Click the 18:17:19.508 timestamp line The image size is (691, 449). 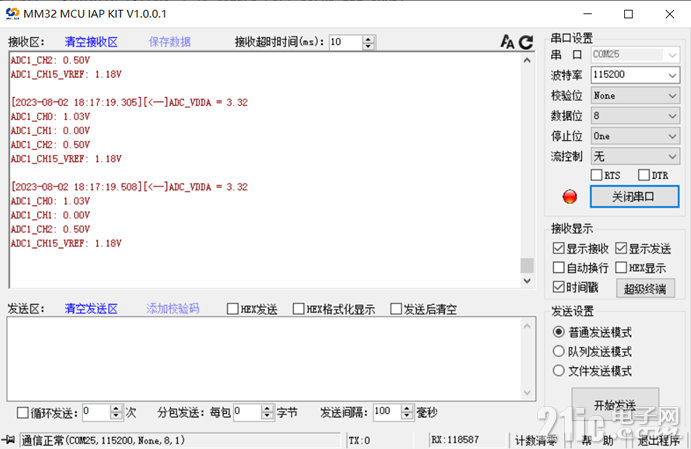tap(130, 187)
